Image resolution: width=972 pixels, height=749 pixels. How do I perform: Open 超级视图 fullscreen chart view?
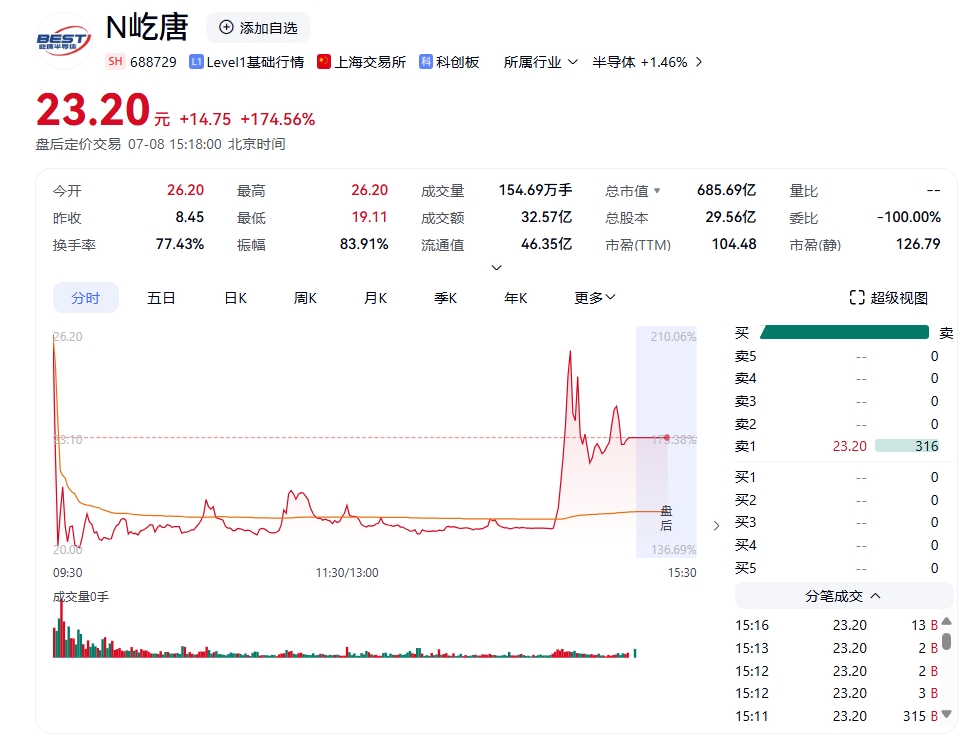point(888,298)
